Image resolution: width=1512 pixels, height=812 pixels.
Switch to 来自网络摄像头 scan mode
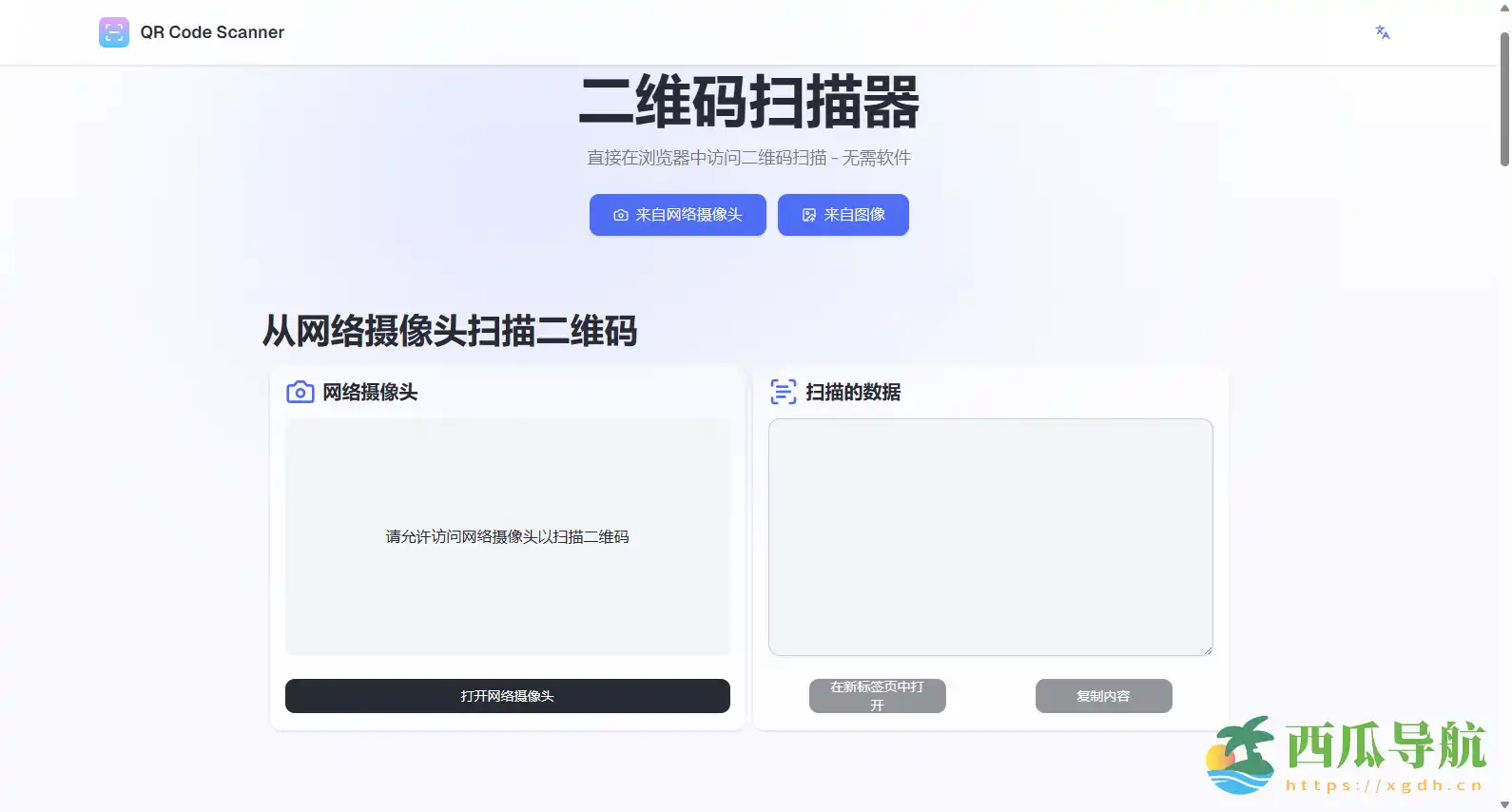[x=677, y=215]
